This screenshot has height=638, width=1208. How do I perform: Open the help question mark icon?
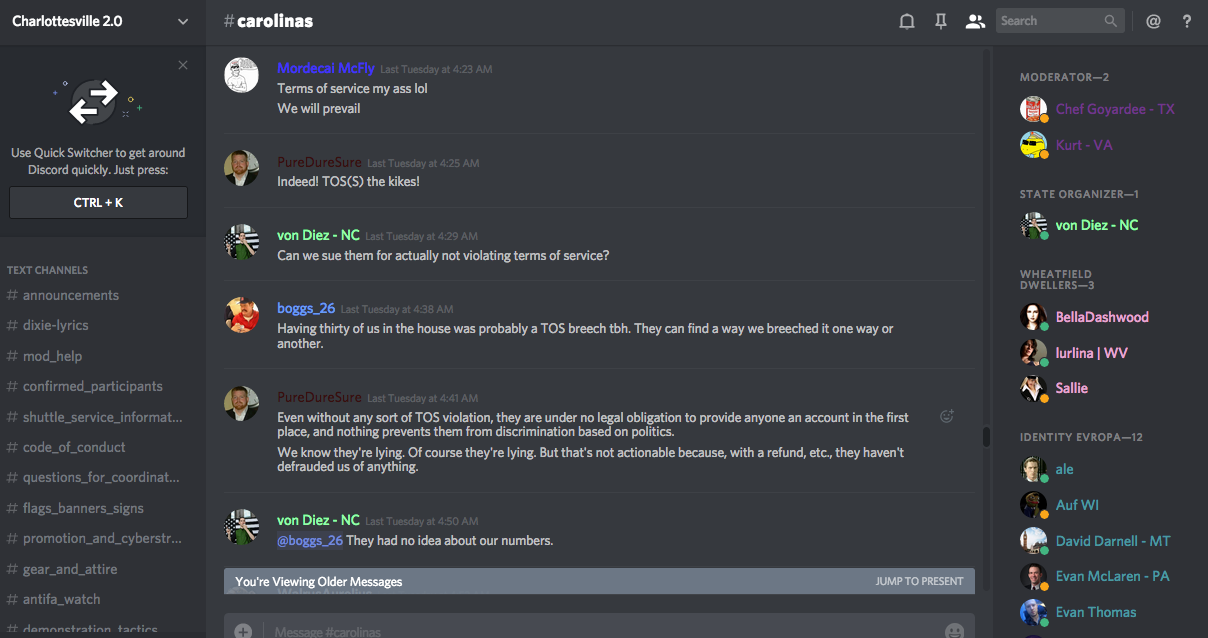tap(1187, 21)
